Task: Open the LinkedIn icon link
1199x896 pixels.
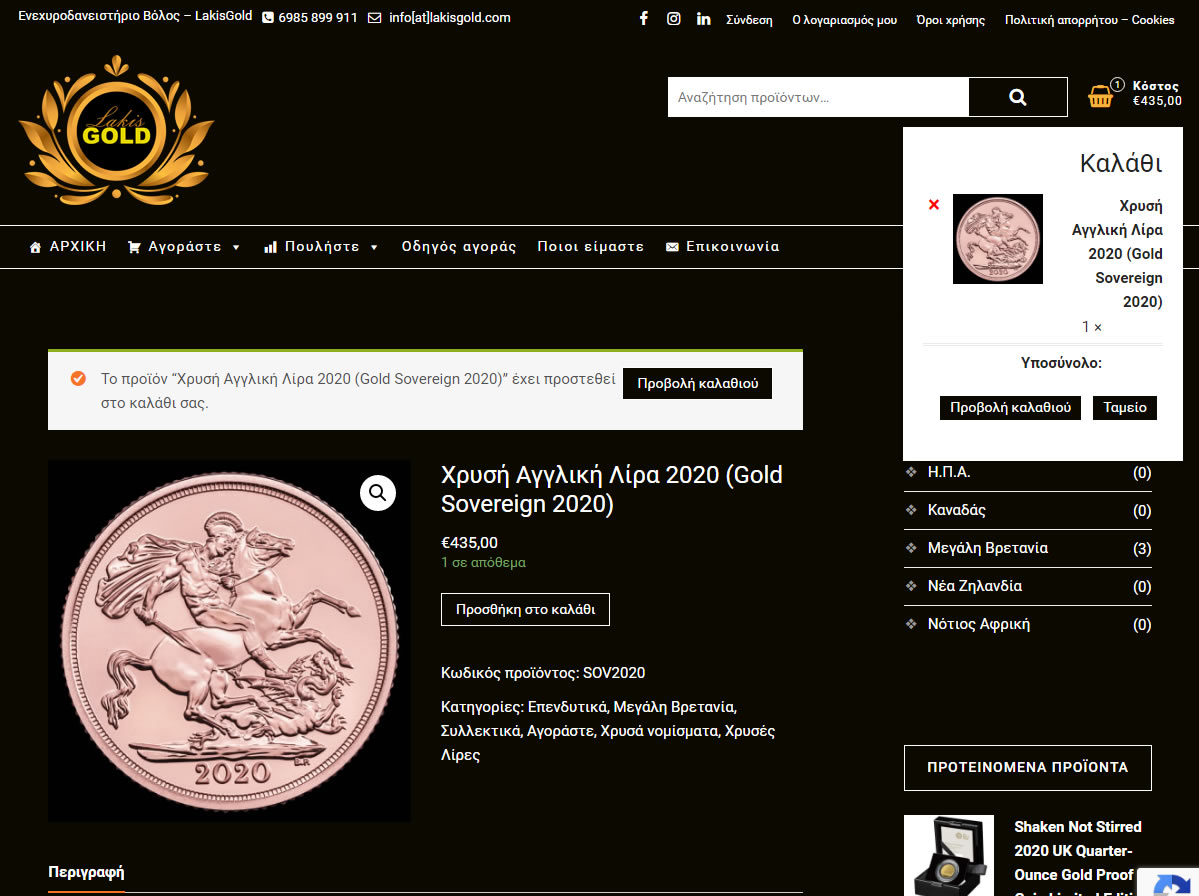Action: 703,18
